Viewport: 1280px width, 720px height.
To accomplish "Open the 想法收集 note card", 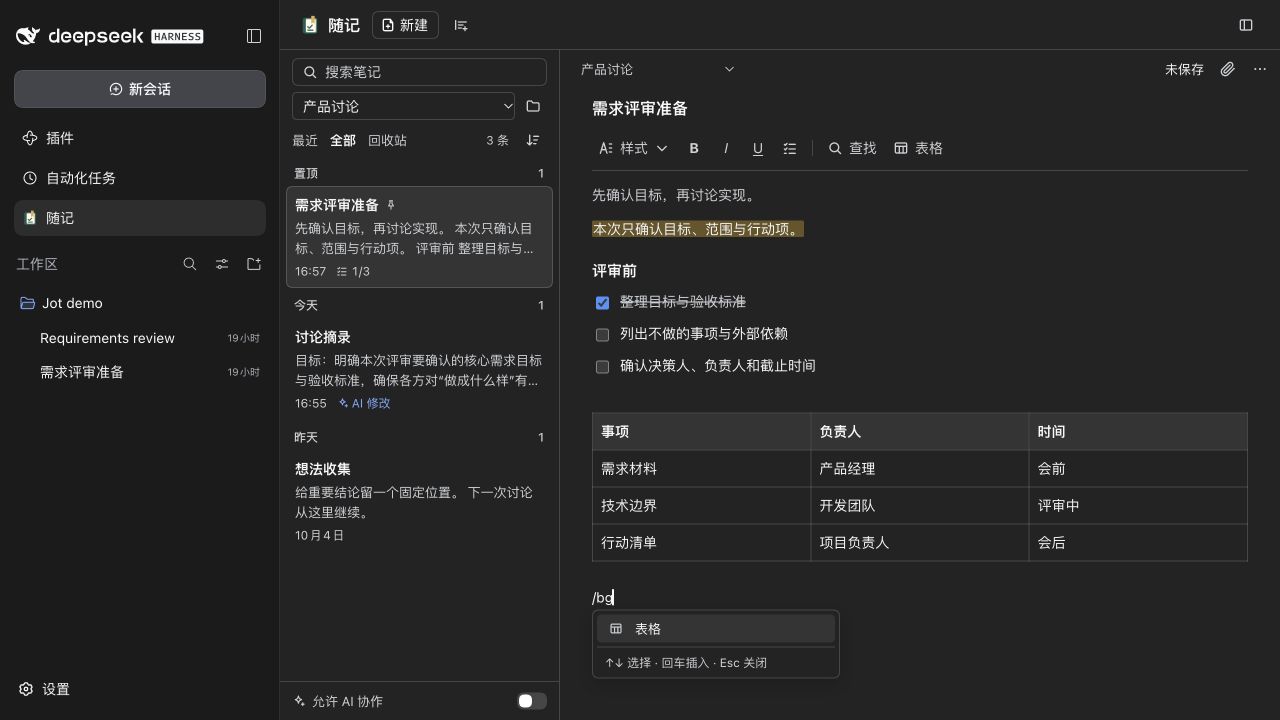I will click(x=419, y=501).
